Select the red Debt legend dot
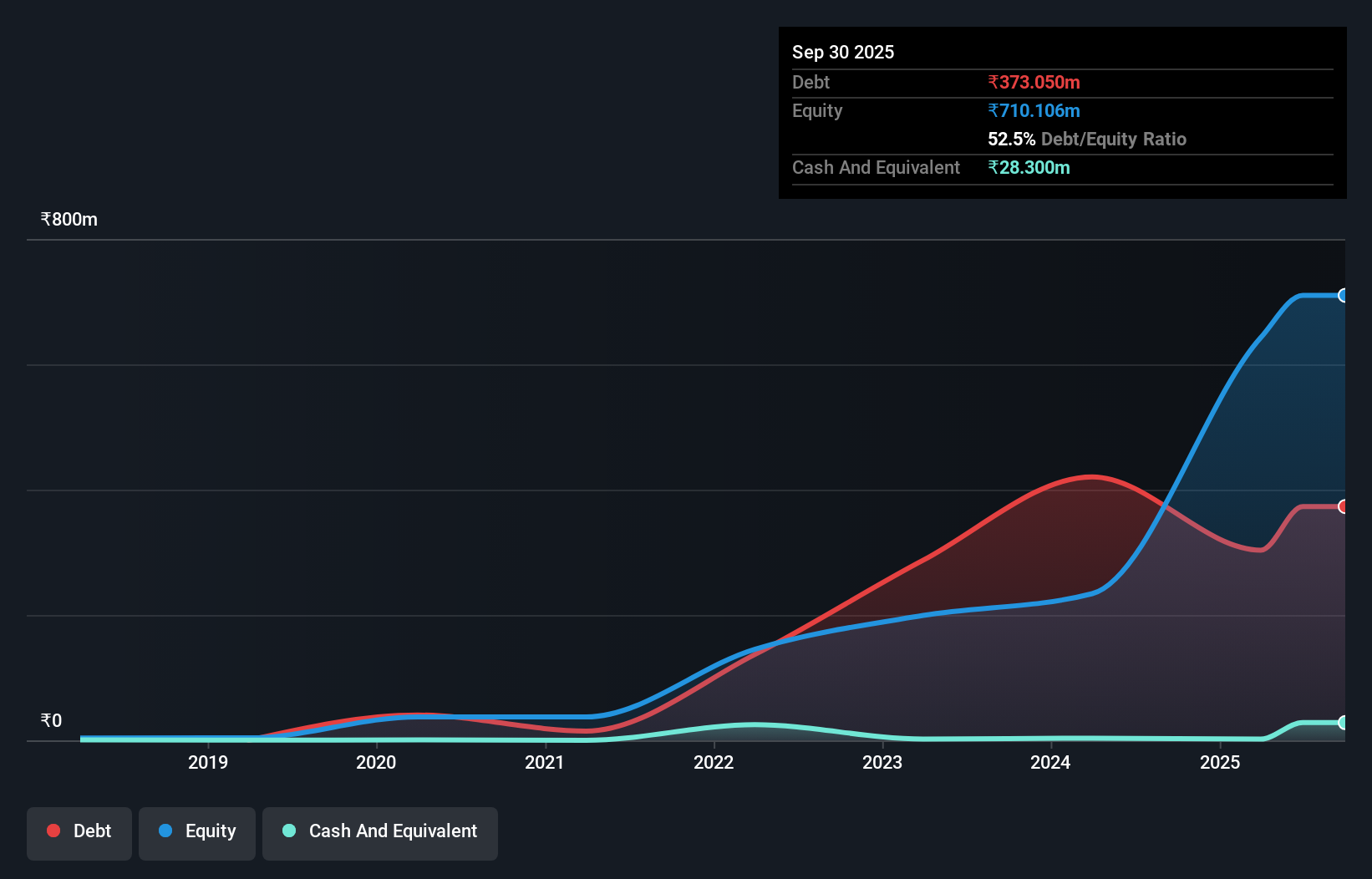1372x879 pixels. pyautogui.click(x=53, y=831)
